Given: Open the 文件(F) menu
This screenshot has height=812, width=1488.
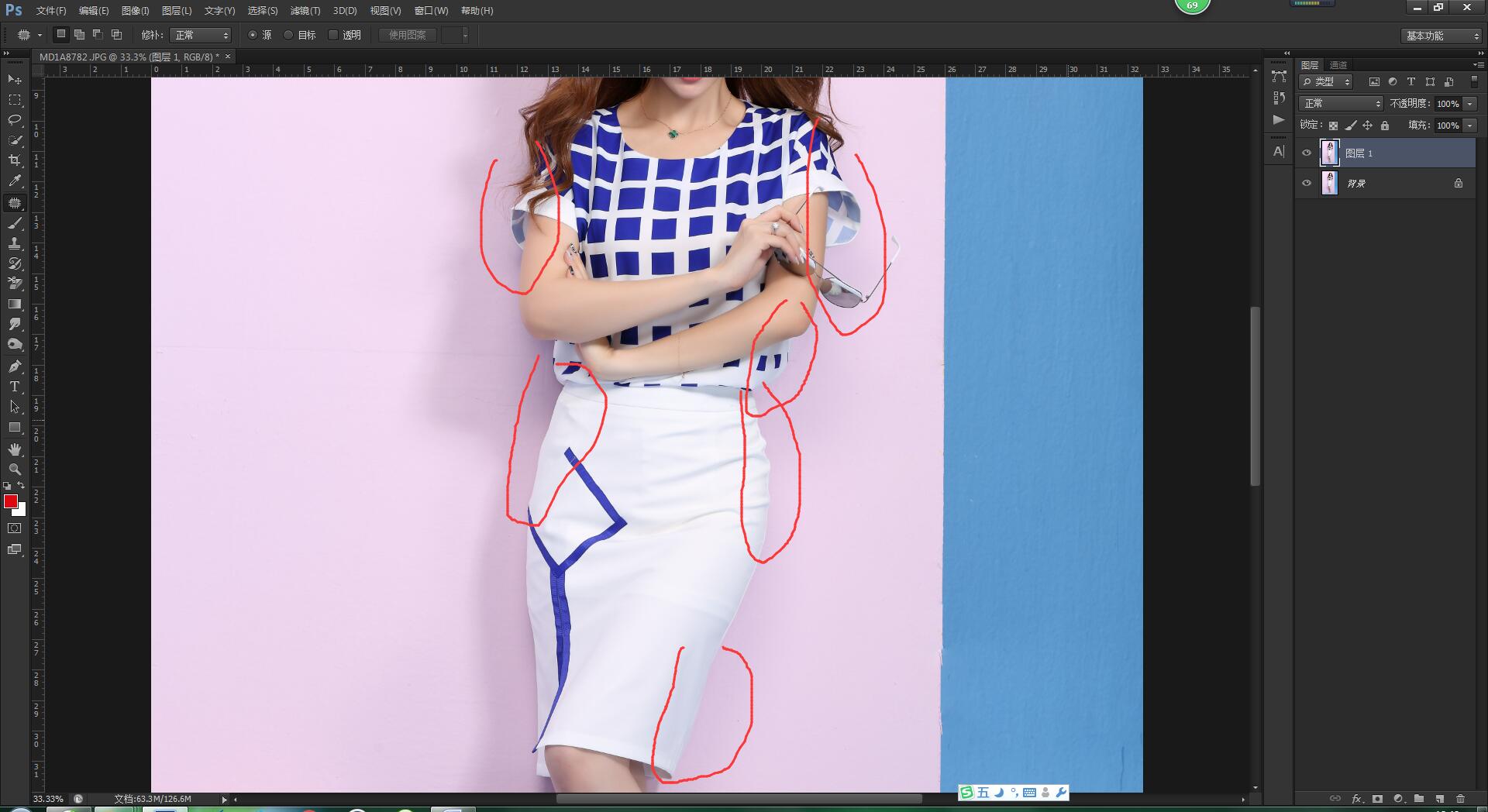Looking at the screenshot, I should pyautogui.click(x=51, y=11).
